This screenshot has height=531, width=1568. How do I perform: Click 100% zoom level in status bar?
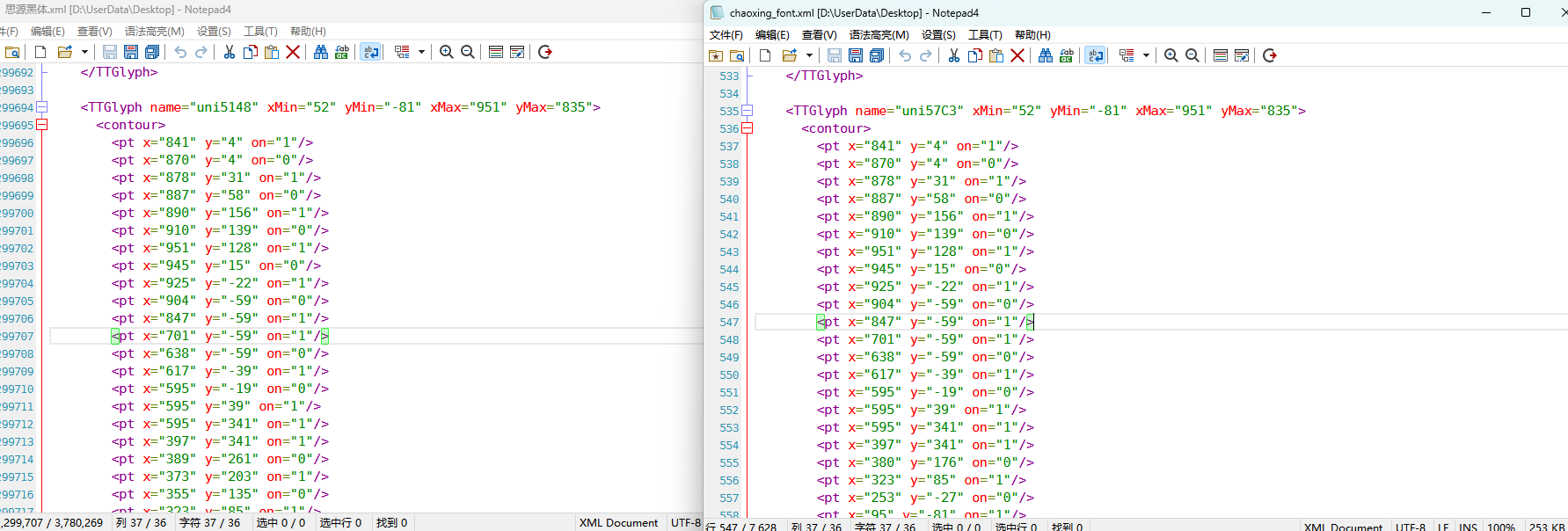pos(1501,526)
